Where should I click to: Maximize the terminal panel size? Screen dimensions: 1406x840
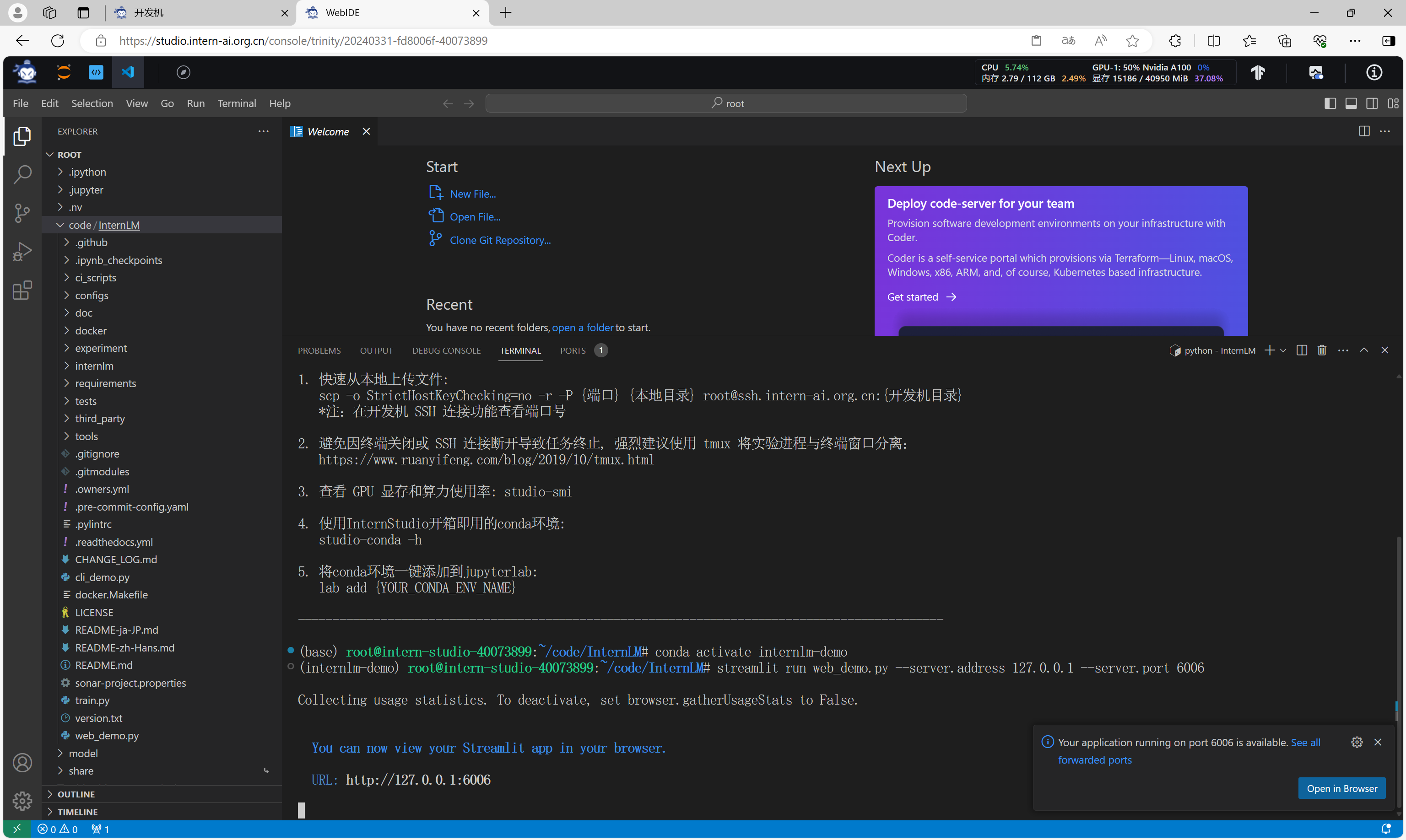click(x=1363, y=350)
